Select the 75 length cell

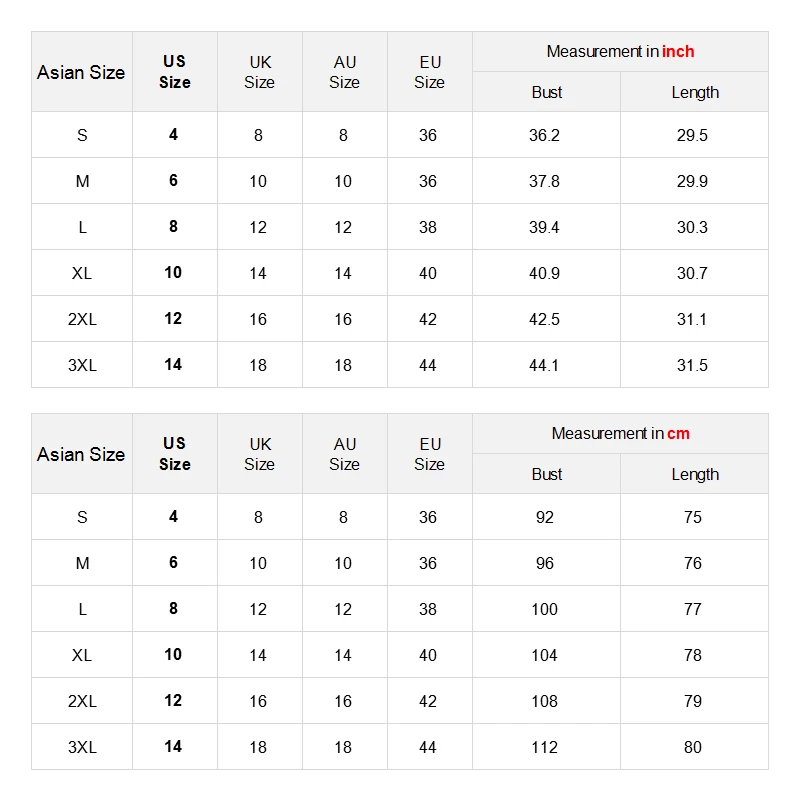693,517
